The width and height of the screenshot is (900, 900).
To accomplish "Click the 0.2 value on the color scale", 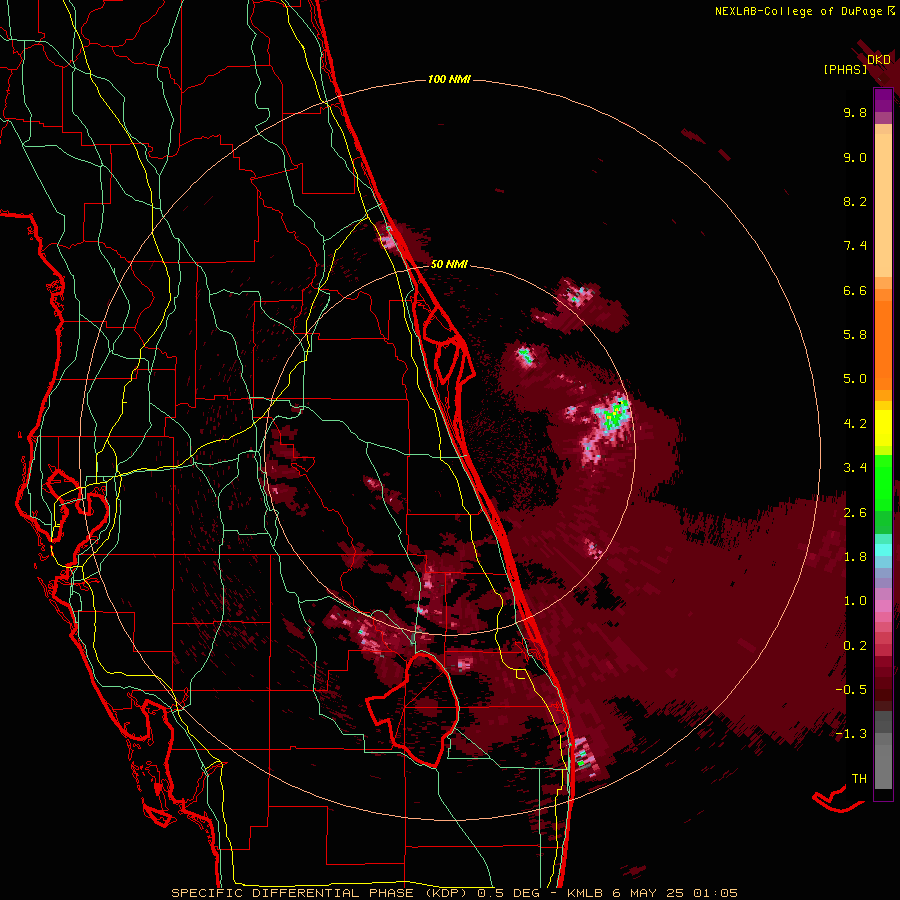I will point(855,646).
